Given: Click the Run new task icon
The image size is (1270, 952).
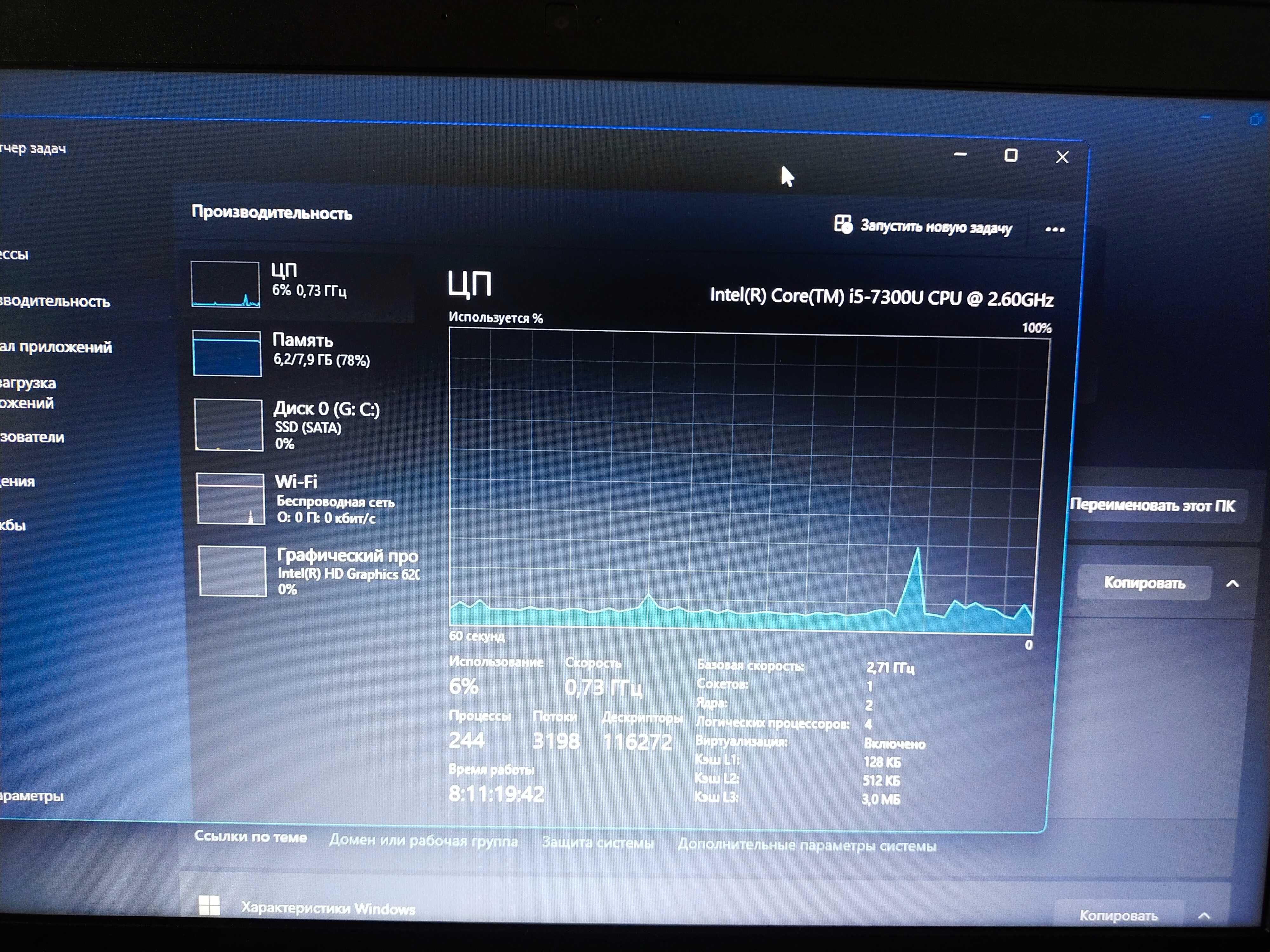Looking at the screenshot, I should click(843, 224).
